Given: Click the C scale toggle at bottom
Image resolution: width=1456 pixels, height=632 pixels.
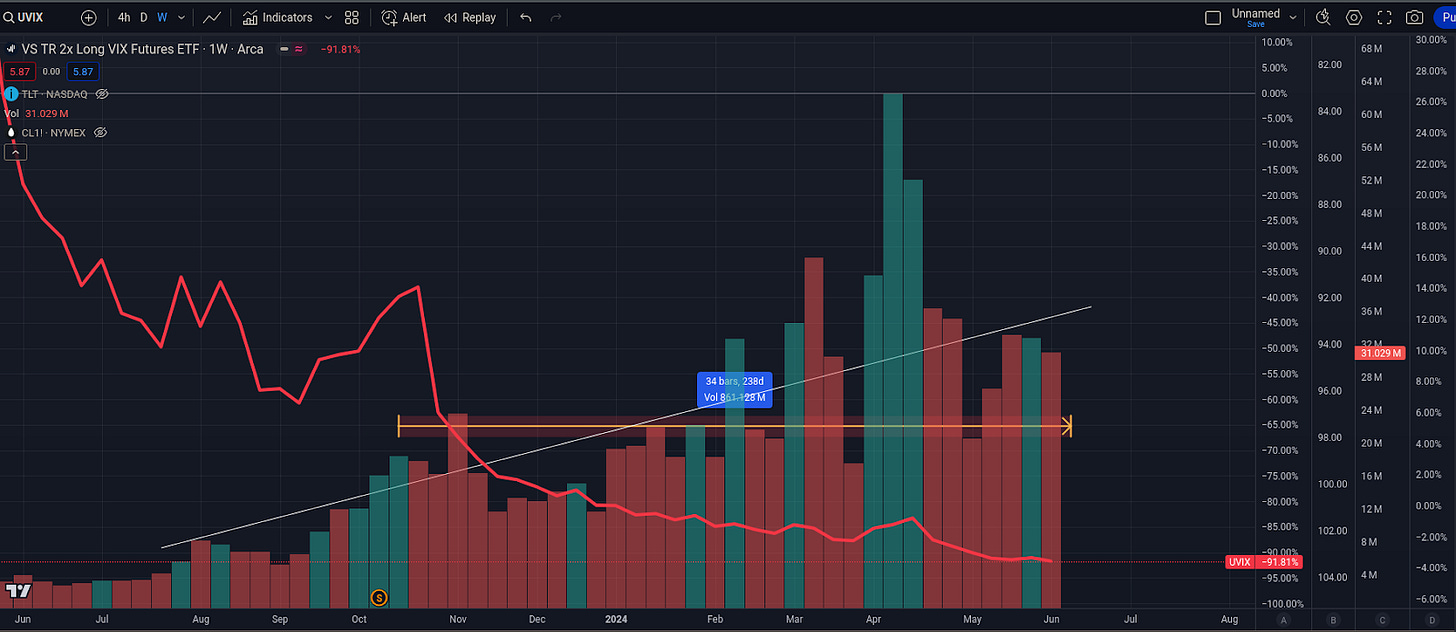Looking at the screenshot, I should pyautogui.click(x=1382, y=621).
